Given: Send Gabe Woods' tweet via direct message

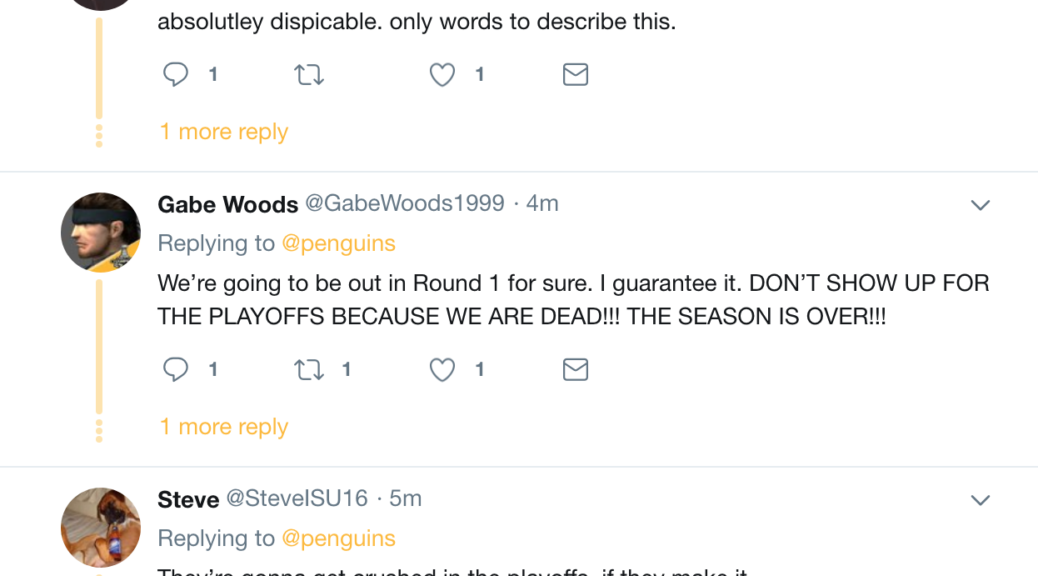Looking at the screenshot, I should 575,370.
